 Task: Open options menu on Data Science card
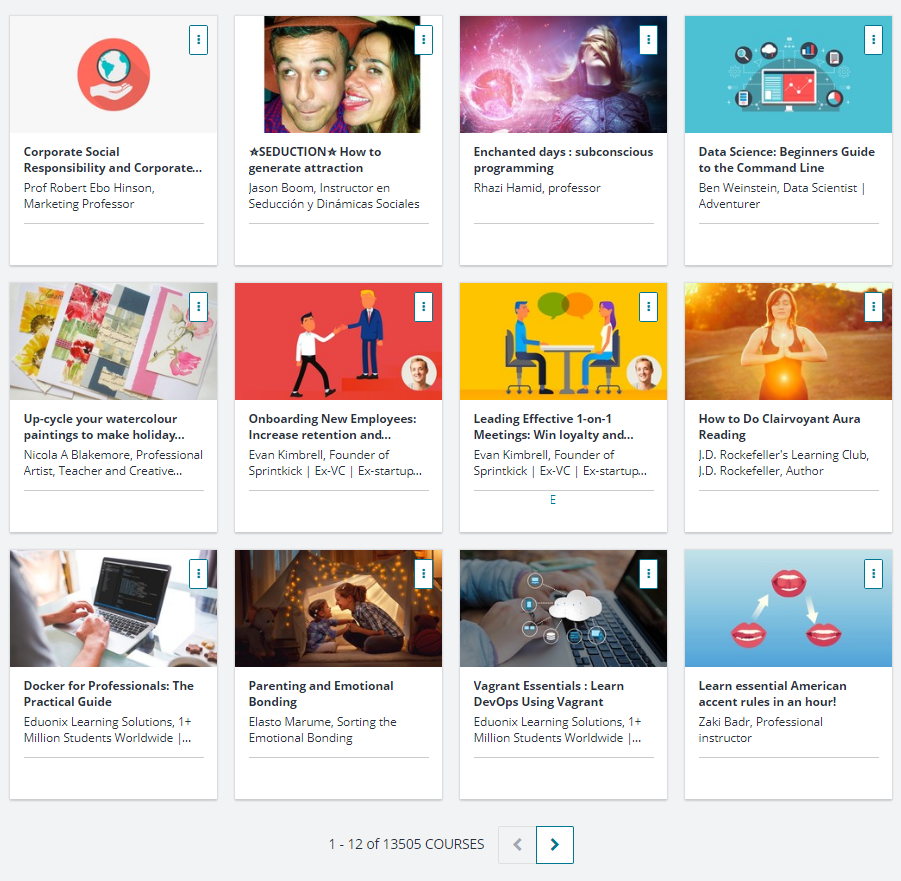click(x=873, y=40)
